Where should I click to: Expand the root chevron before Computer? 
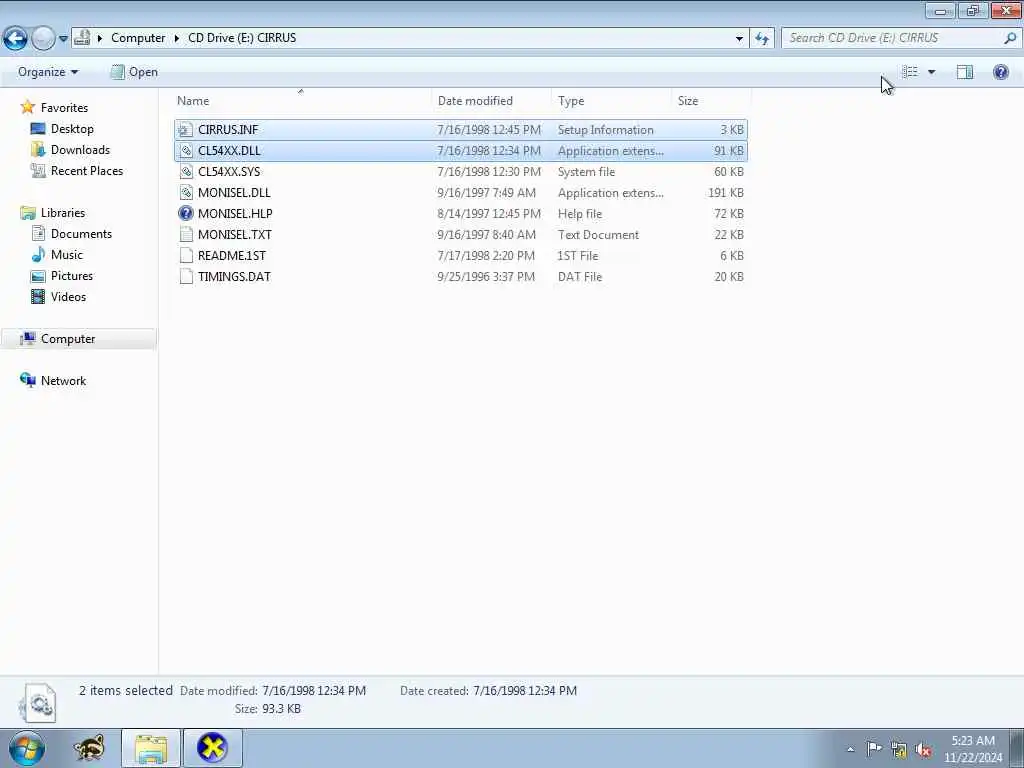100,39
